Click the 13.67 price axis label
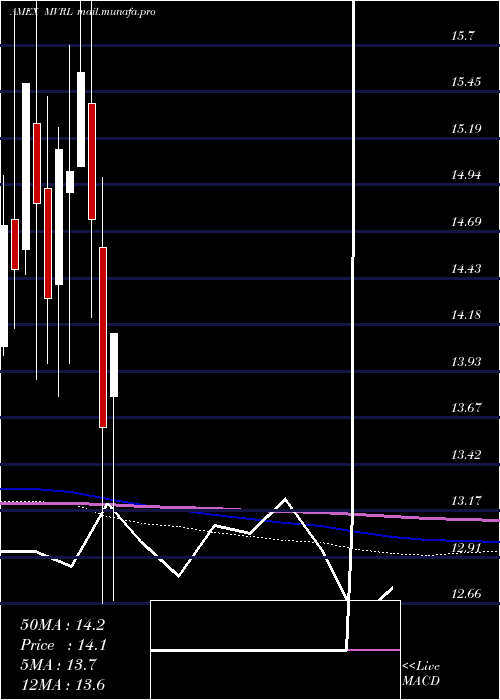The image size is (500, 700). (466, 408)
